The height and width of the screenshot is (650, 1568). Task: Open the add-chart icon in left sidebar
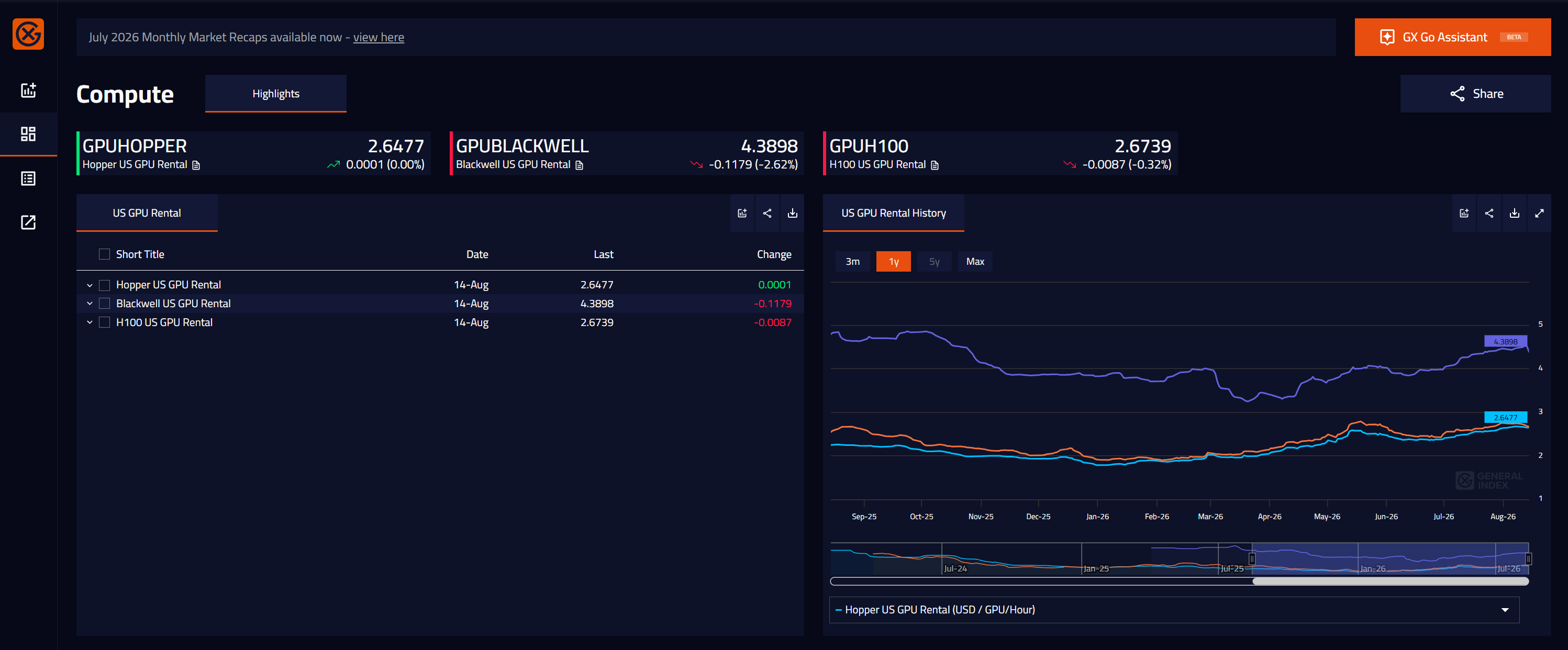pyautogui.click(x=28, y=90)
